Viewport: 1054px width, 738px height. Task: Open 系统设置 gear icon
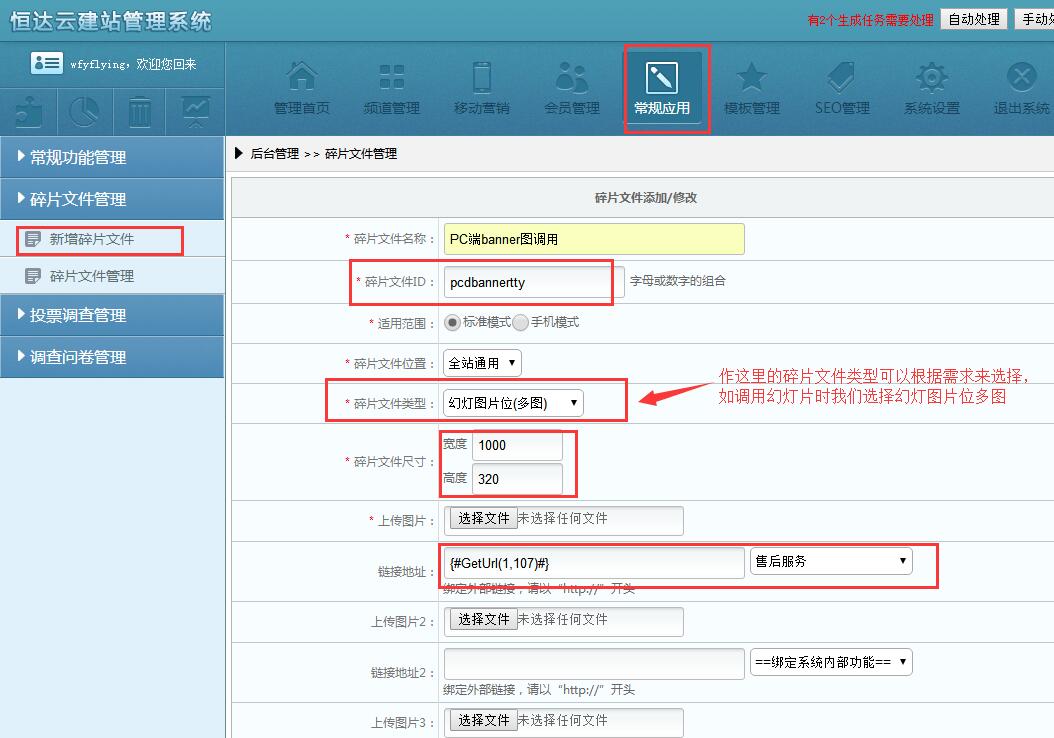click(x=931, y=87)
